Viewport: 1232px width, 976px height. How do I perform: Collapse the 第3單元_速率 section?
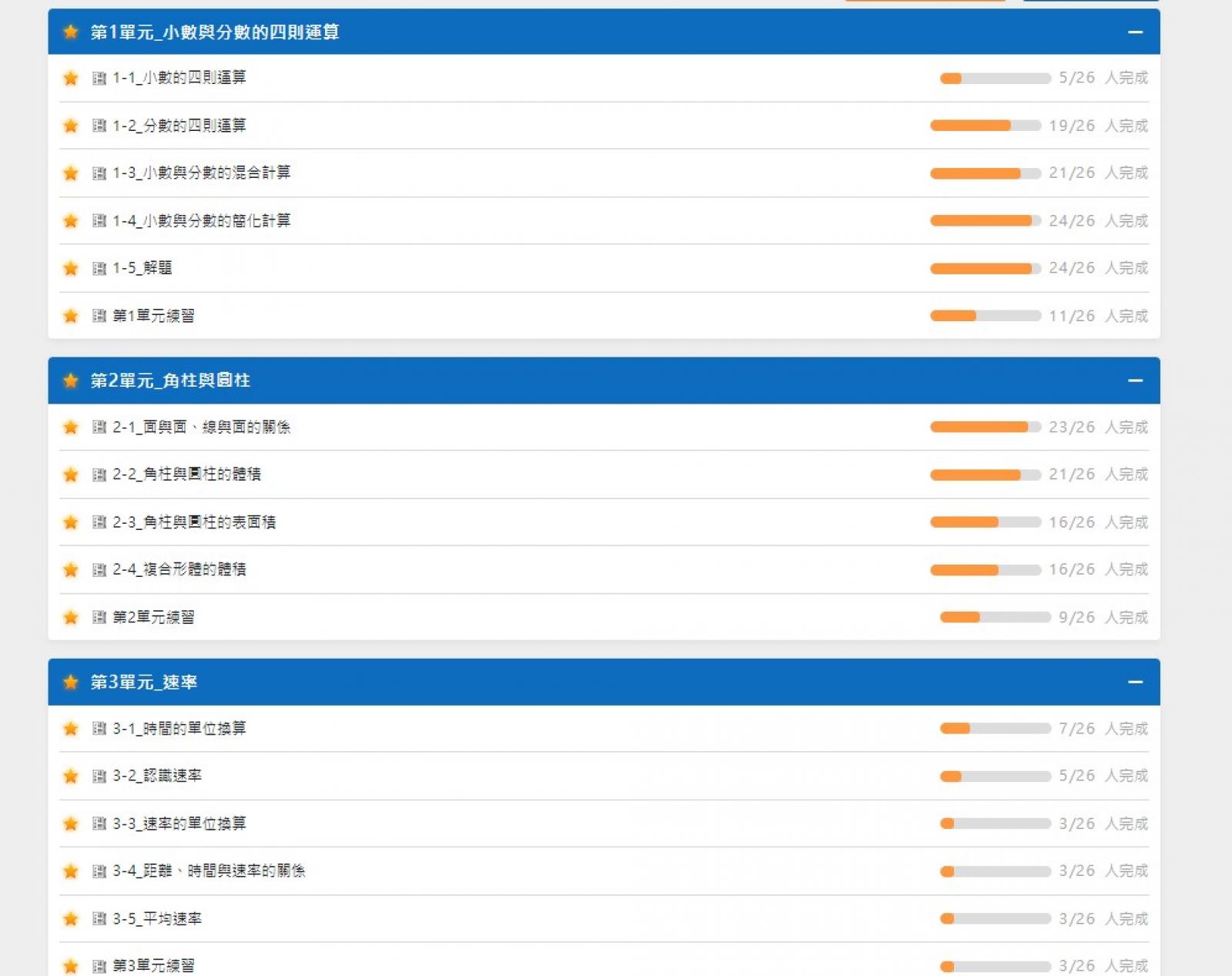1135,683
